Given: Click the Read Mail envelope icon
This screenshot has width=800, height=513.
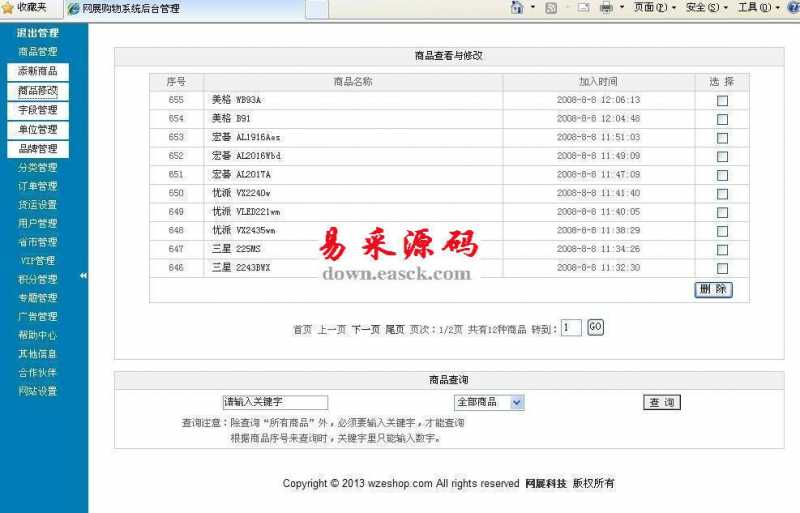Looking at the screenshot, I should (583, 8).
